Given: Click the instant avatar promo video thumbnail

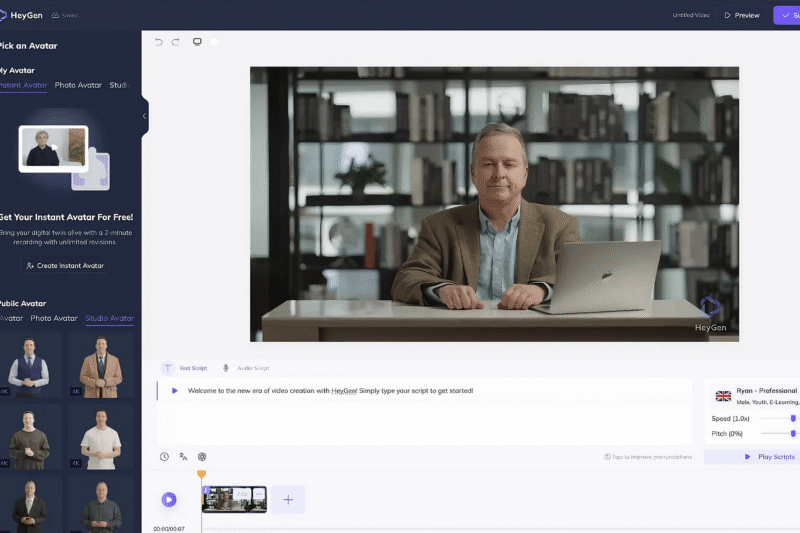Looking at the screenshot, I should [54, 148].
